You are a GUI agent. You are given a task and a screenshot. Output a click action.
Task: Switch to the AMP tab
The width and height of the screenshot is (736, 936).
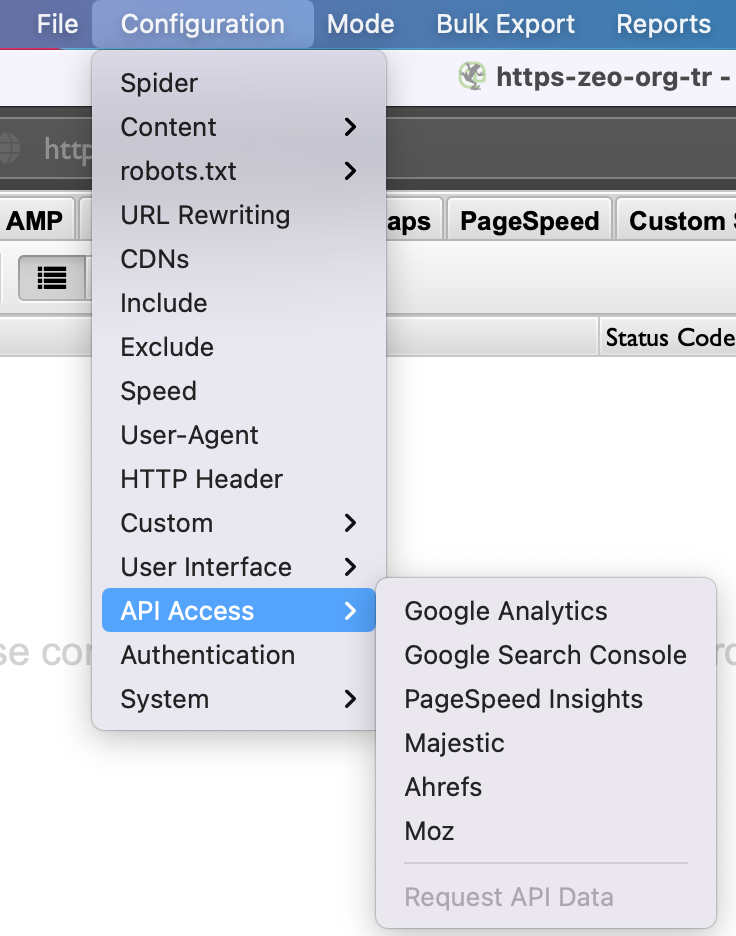[36, 220]
